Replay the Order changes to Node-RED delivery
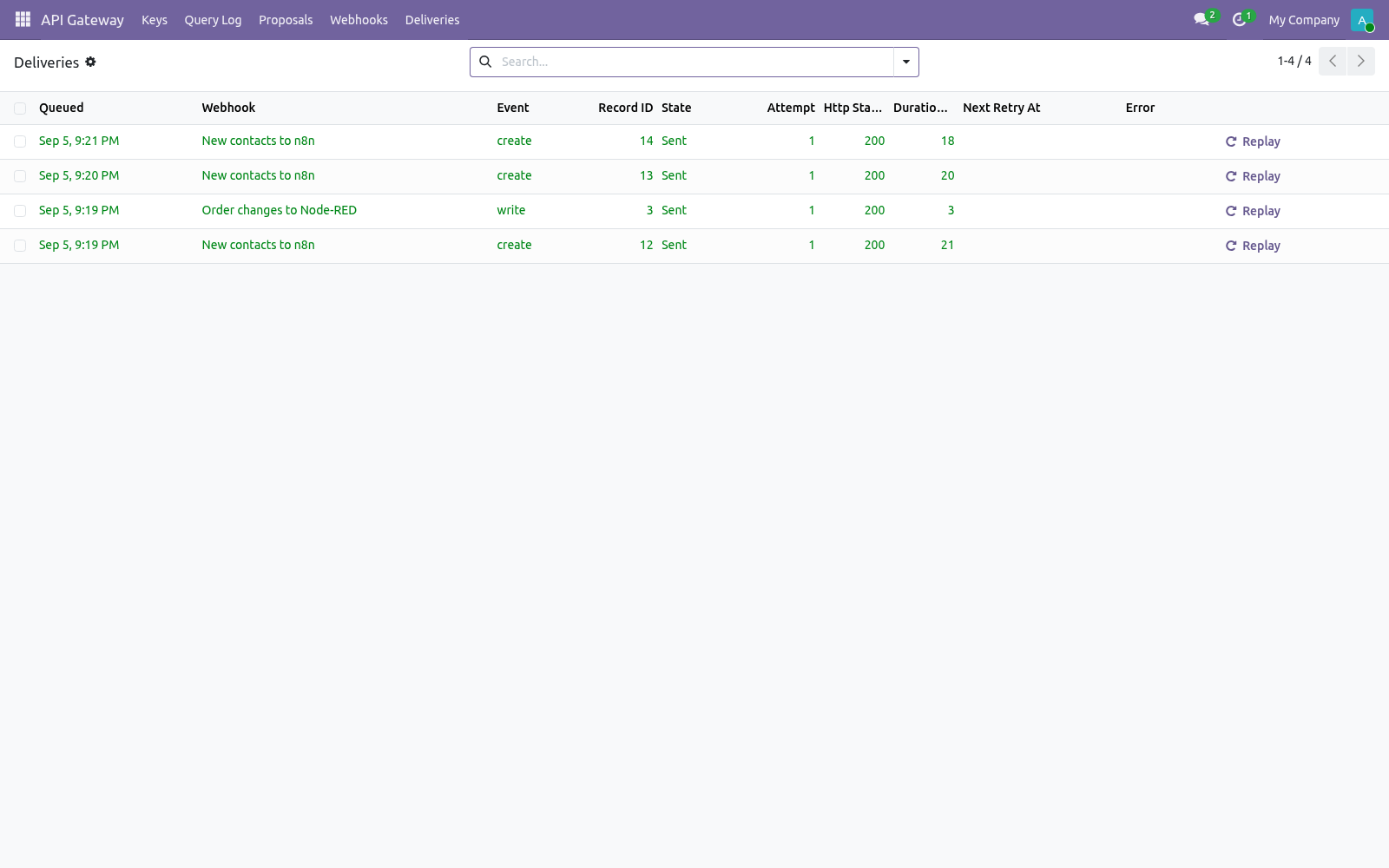Image resolution: width=1389 pixels, height=868 pixels. point(1253,211)
